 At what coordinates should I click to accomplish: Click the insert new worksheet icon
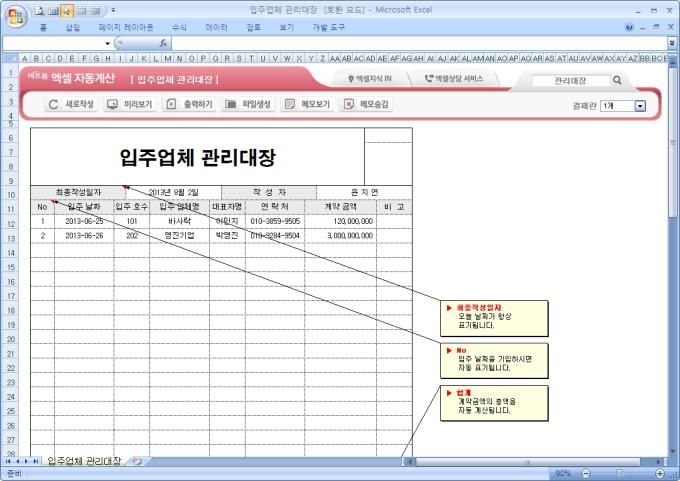pos(137,461)
